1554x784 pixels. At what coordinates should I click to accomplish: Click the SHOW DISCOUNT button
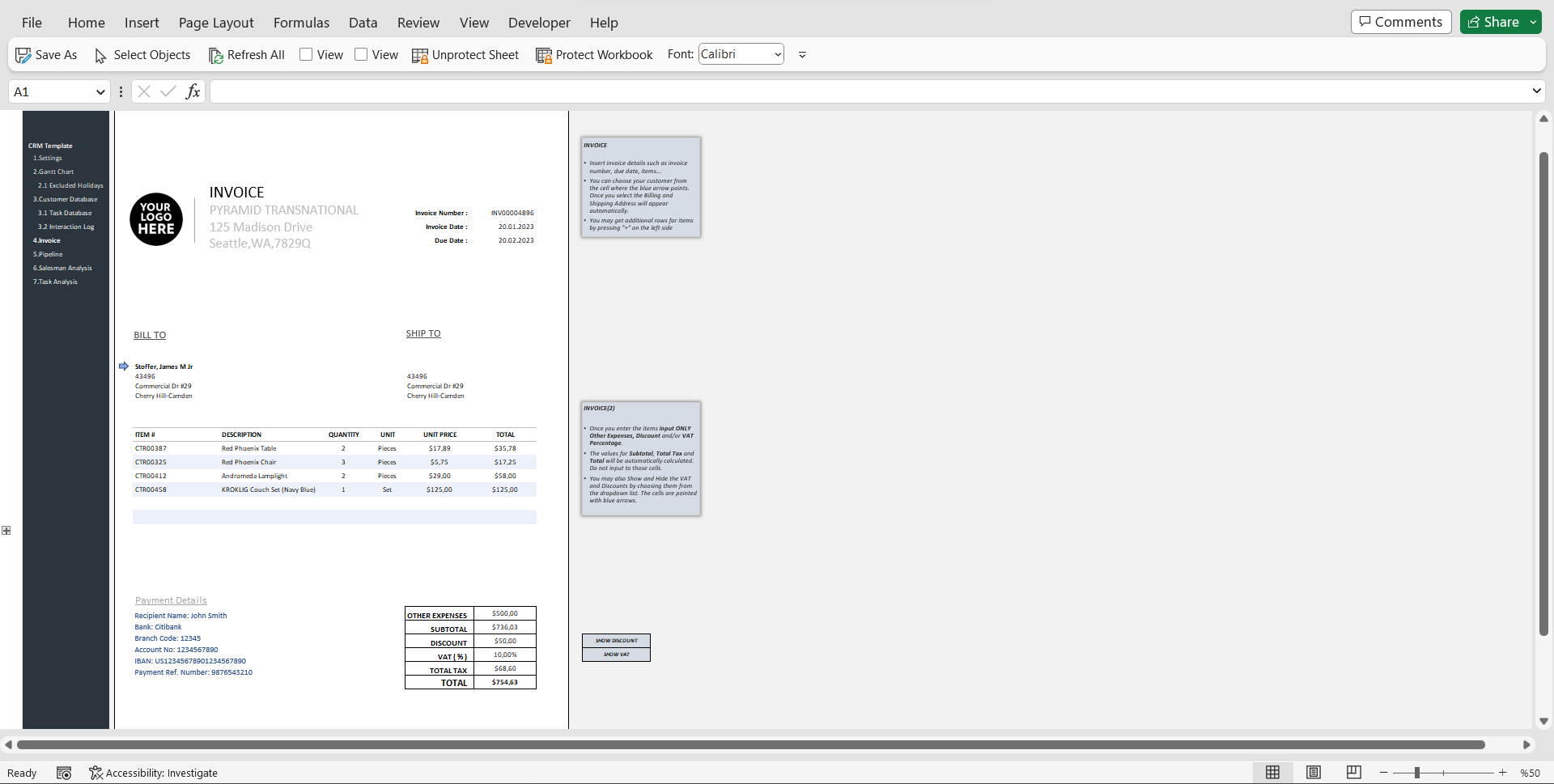pyautogui.click(x=616, y=641)
